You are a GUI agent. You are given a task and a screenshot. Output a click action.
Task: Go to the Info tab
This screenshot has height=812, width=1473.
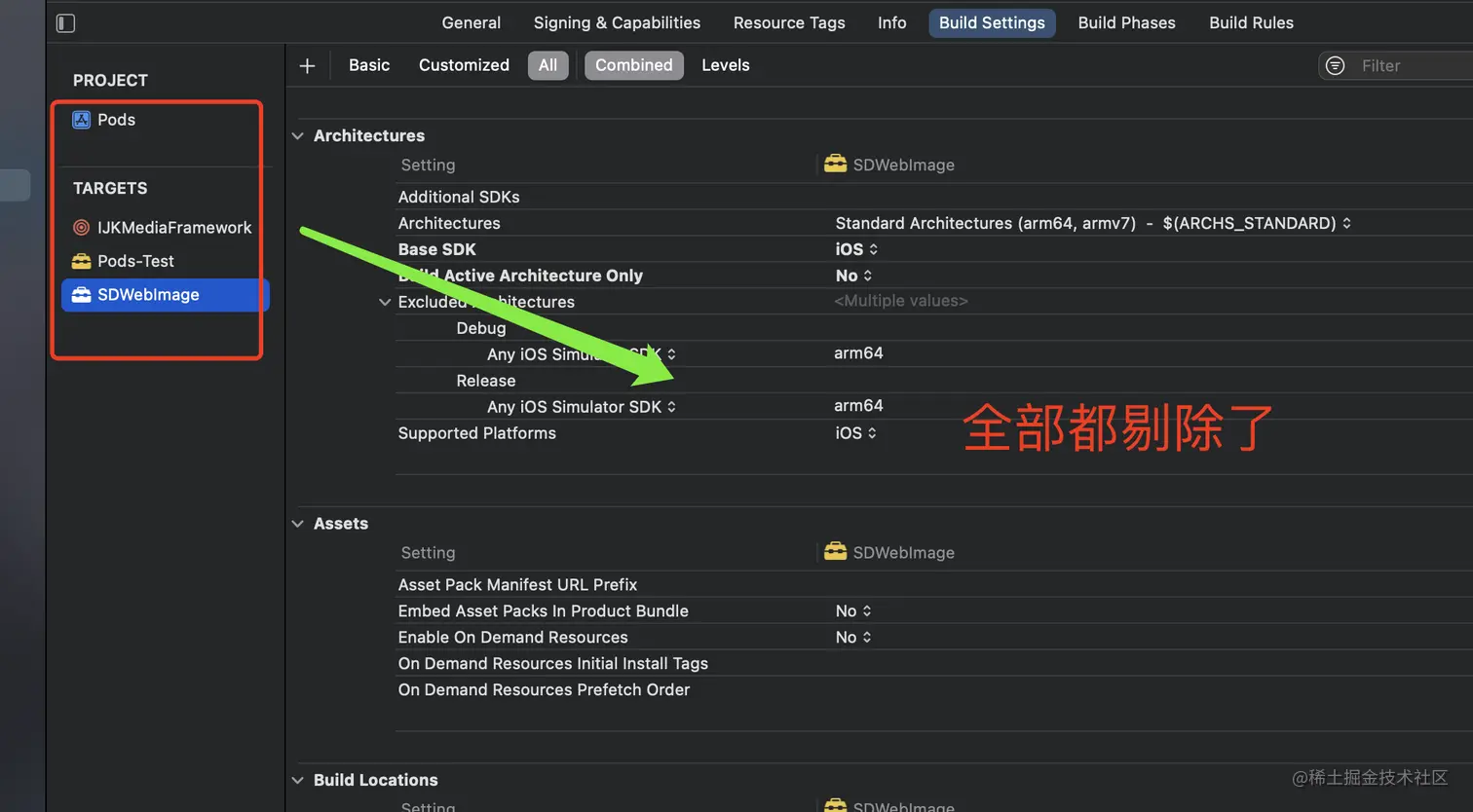click(891, 22)
